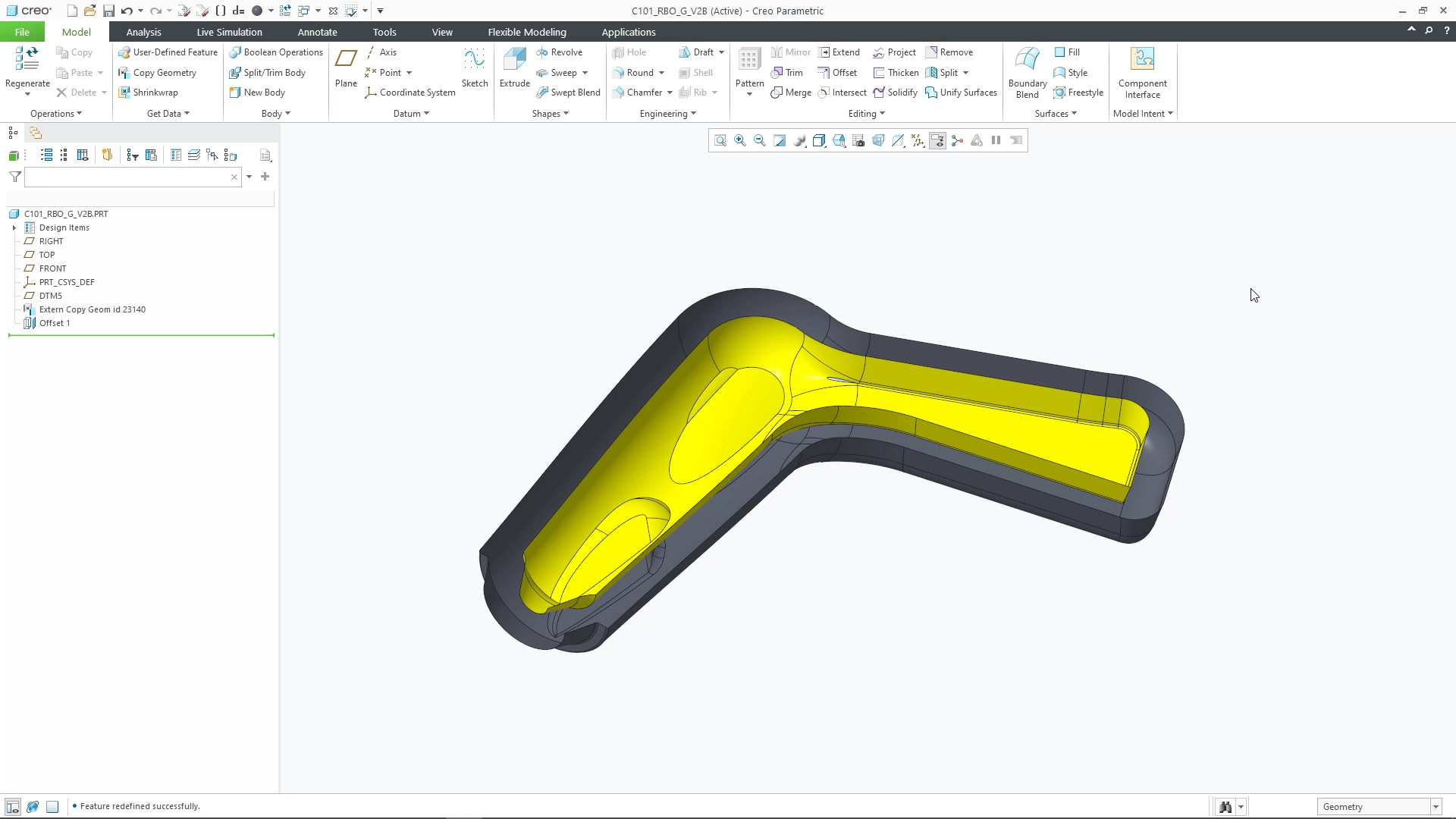Toggle Perspective View in graphics toolbar
This screenshot has width=1456, height=819.
[878, 140]
